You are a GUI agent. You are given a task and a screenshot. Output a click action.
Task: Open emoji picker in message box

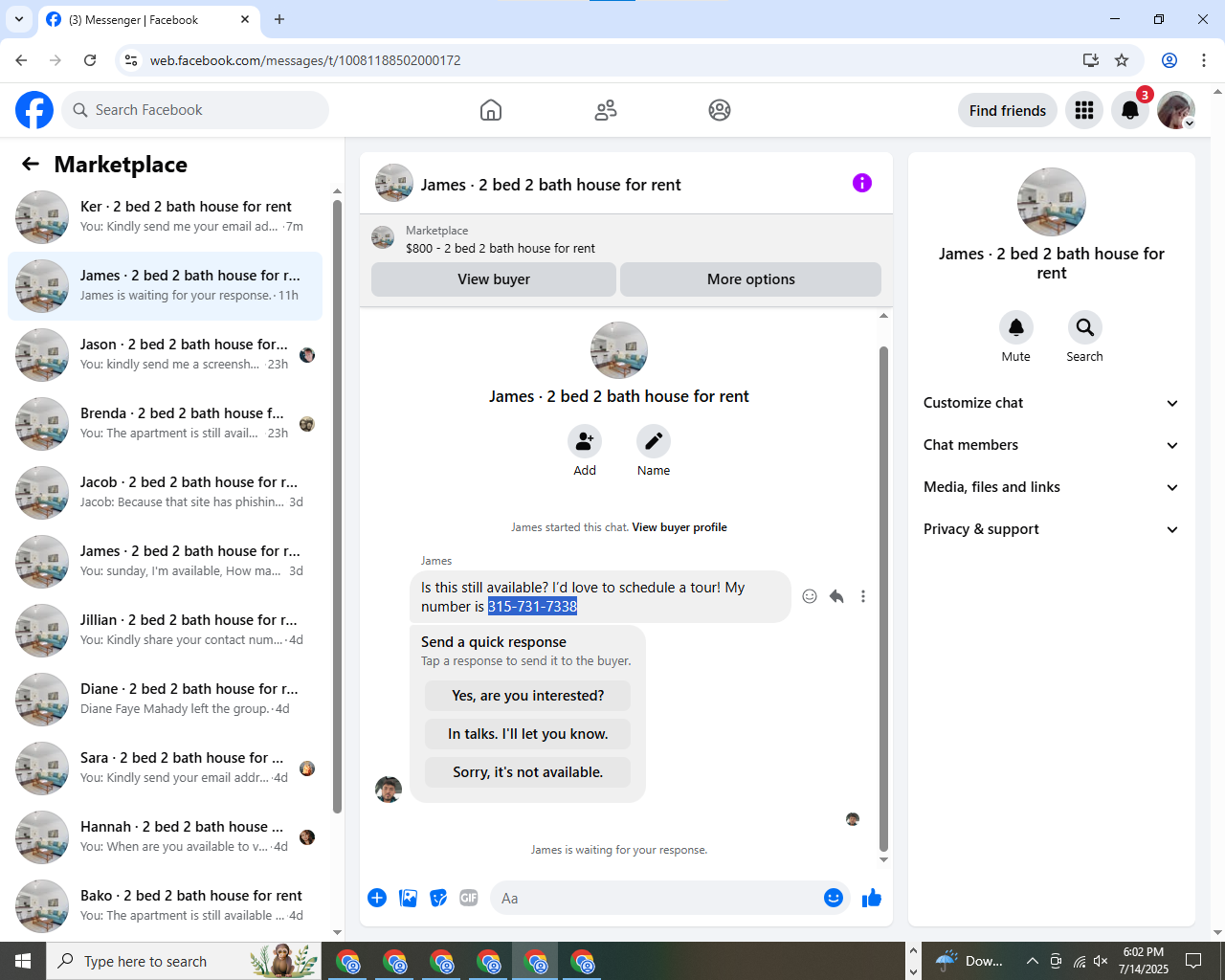coord(834,898)
